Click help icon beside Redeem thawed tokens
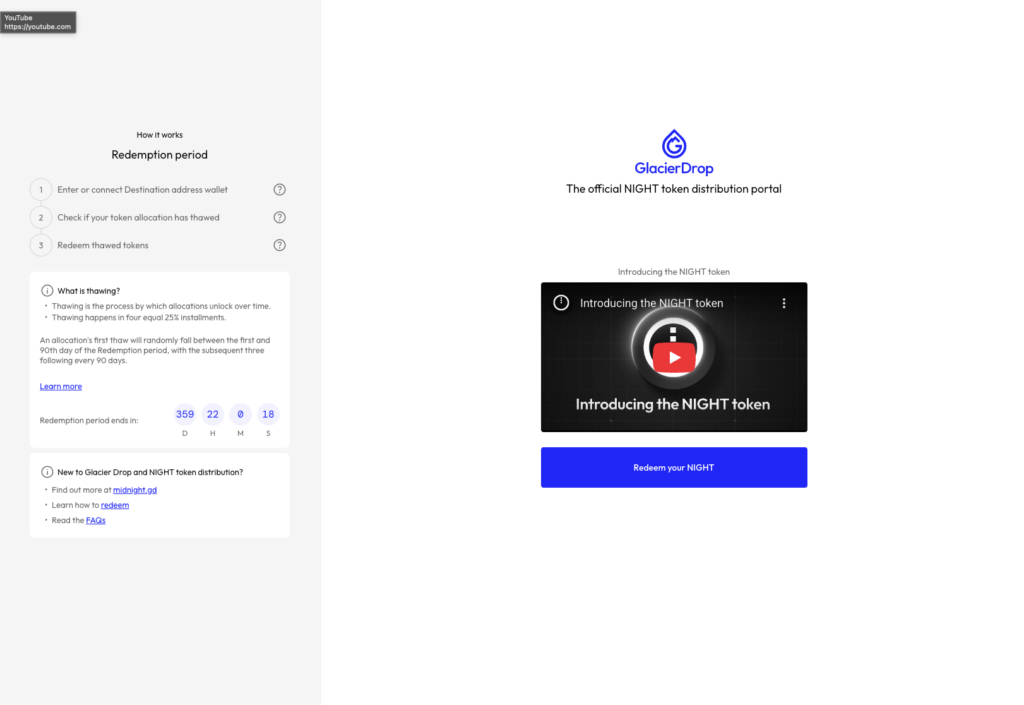 (x=280, y=245)
